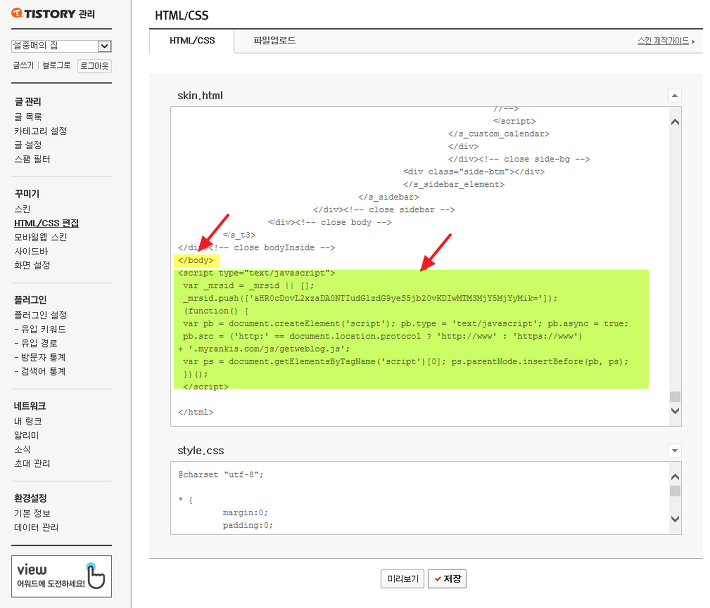Viewport: 710px width, 608px height.
Task: Click the </body> line in code
Action: tap(196, 260)
